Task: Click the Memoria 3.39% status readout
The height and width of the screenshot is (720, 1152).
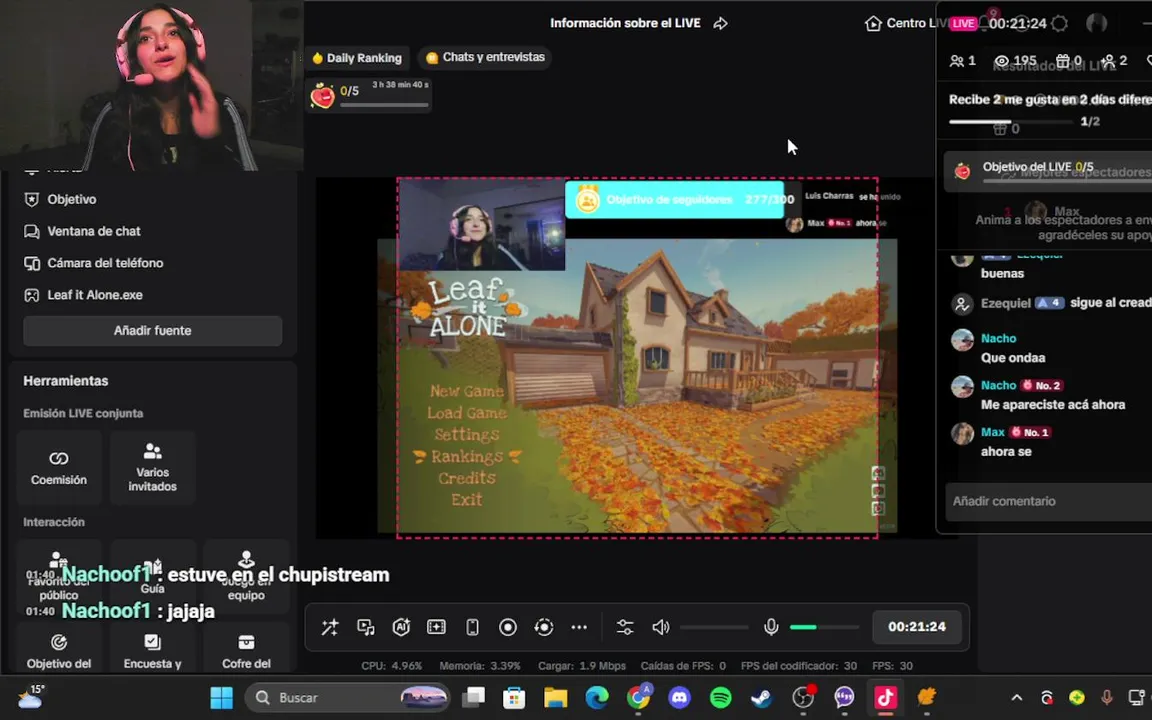Action: [480, 666]
